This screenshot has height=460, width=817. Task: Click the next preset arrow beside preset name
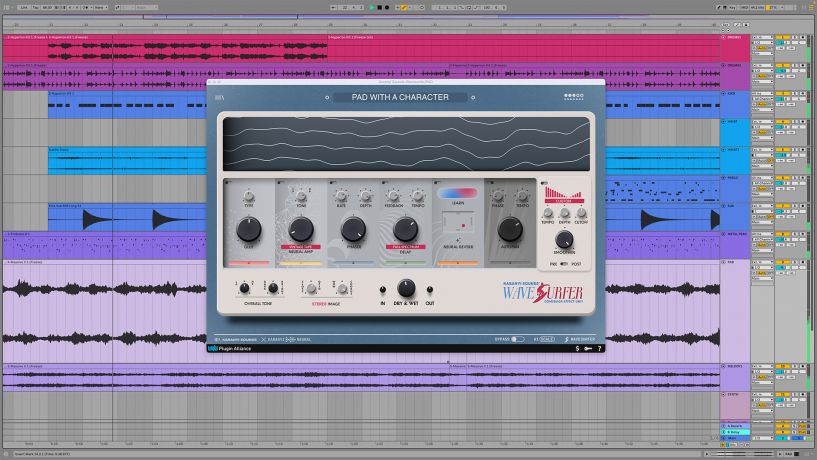[474, 97]
